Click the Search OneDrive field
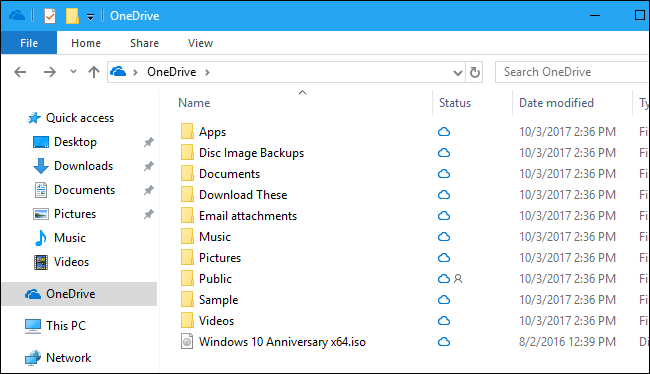The height and width of the screenshot is (374, 650). 572,72
